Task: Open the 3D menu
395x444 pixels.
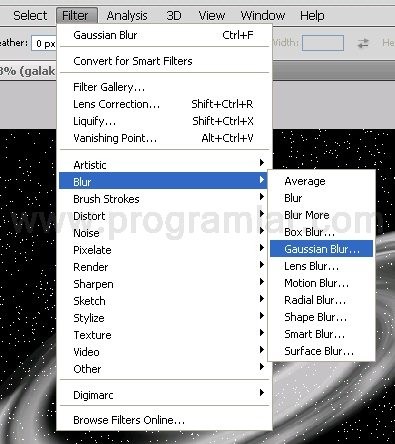Action: tap(174, 16)
